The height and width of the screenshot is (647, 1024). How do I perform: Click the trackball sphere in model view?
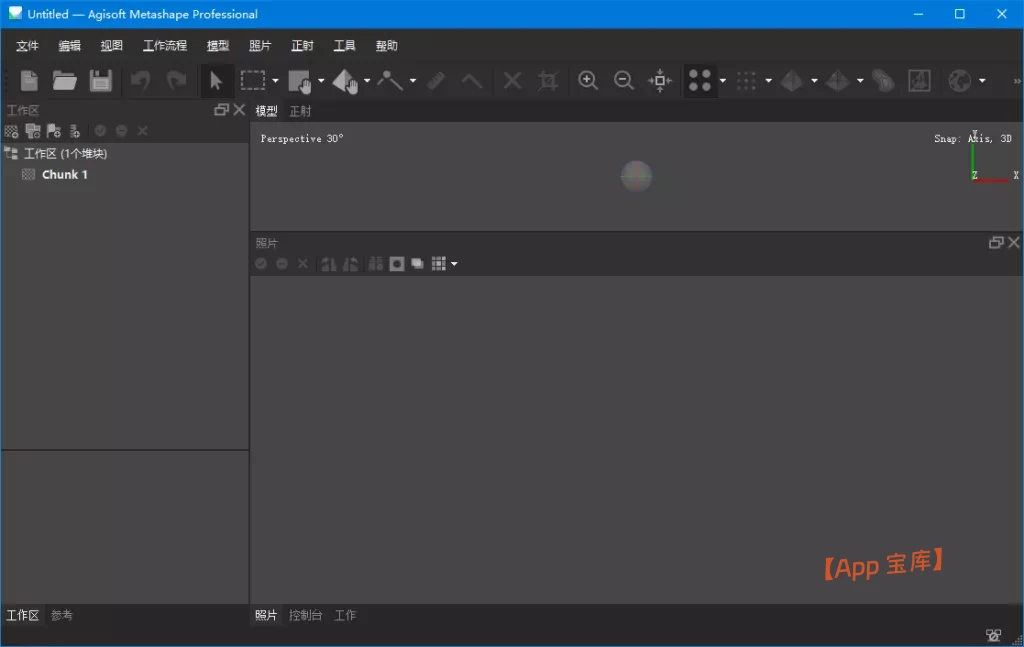point(636,177)
